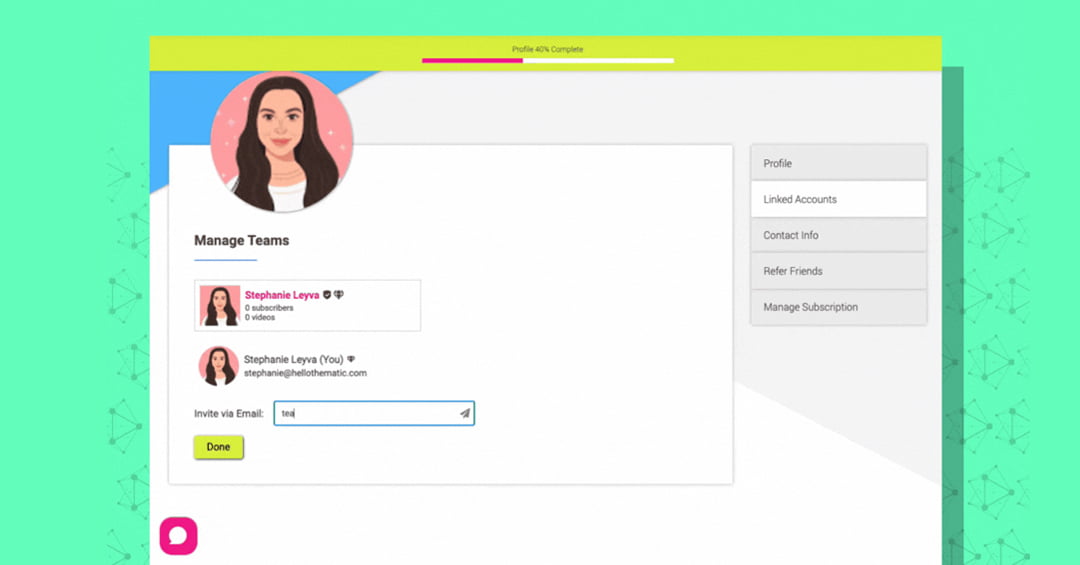Click the round member avatar
1080x565 pixels.
(x=218, y=366)
